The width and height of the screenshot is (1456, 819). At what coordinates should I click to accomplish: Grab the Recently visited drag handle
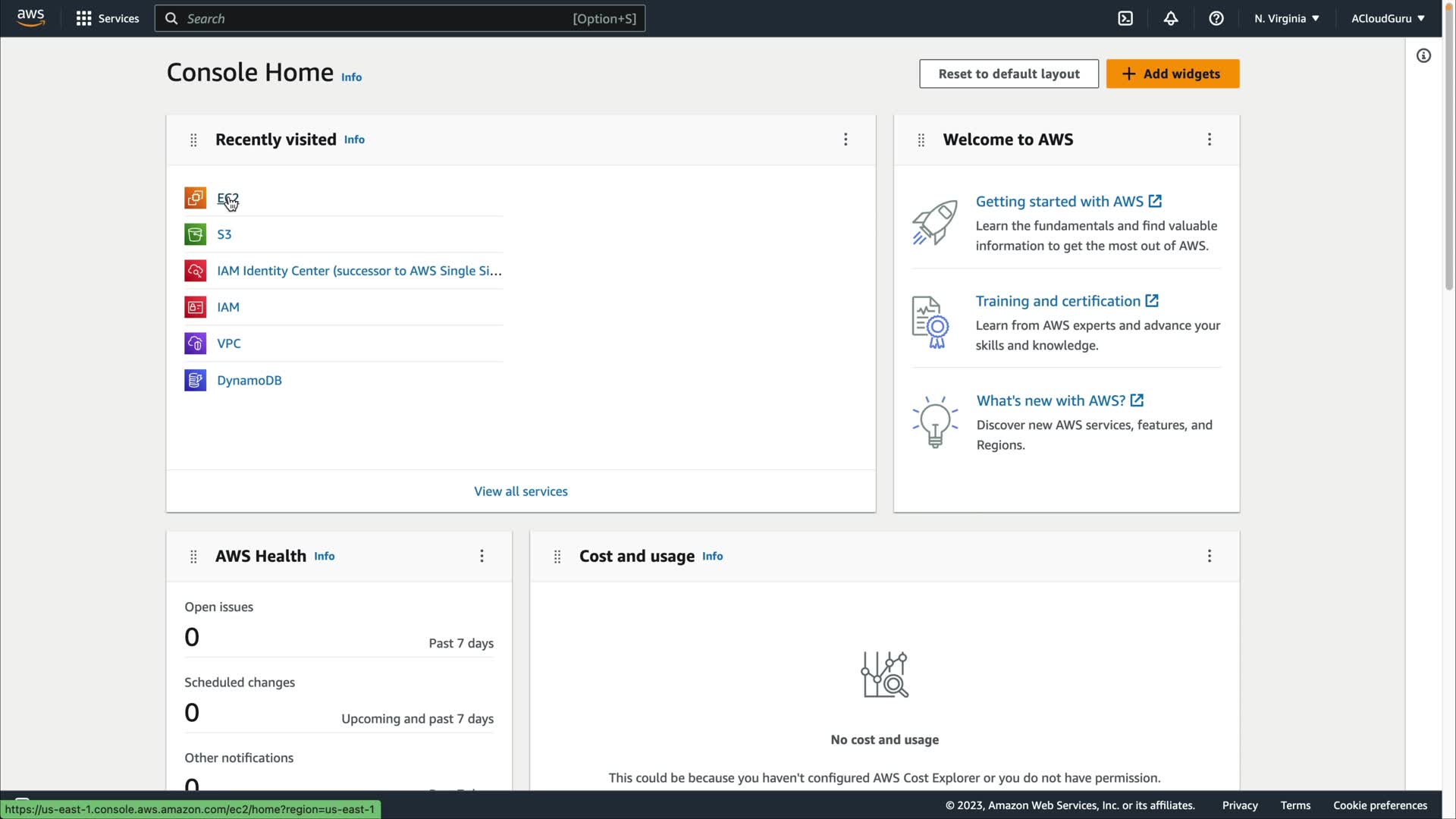(x=193, y=140)
